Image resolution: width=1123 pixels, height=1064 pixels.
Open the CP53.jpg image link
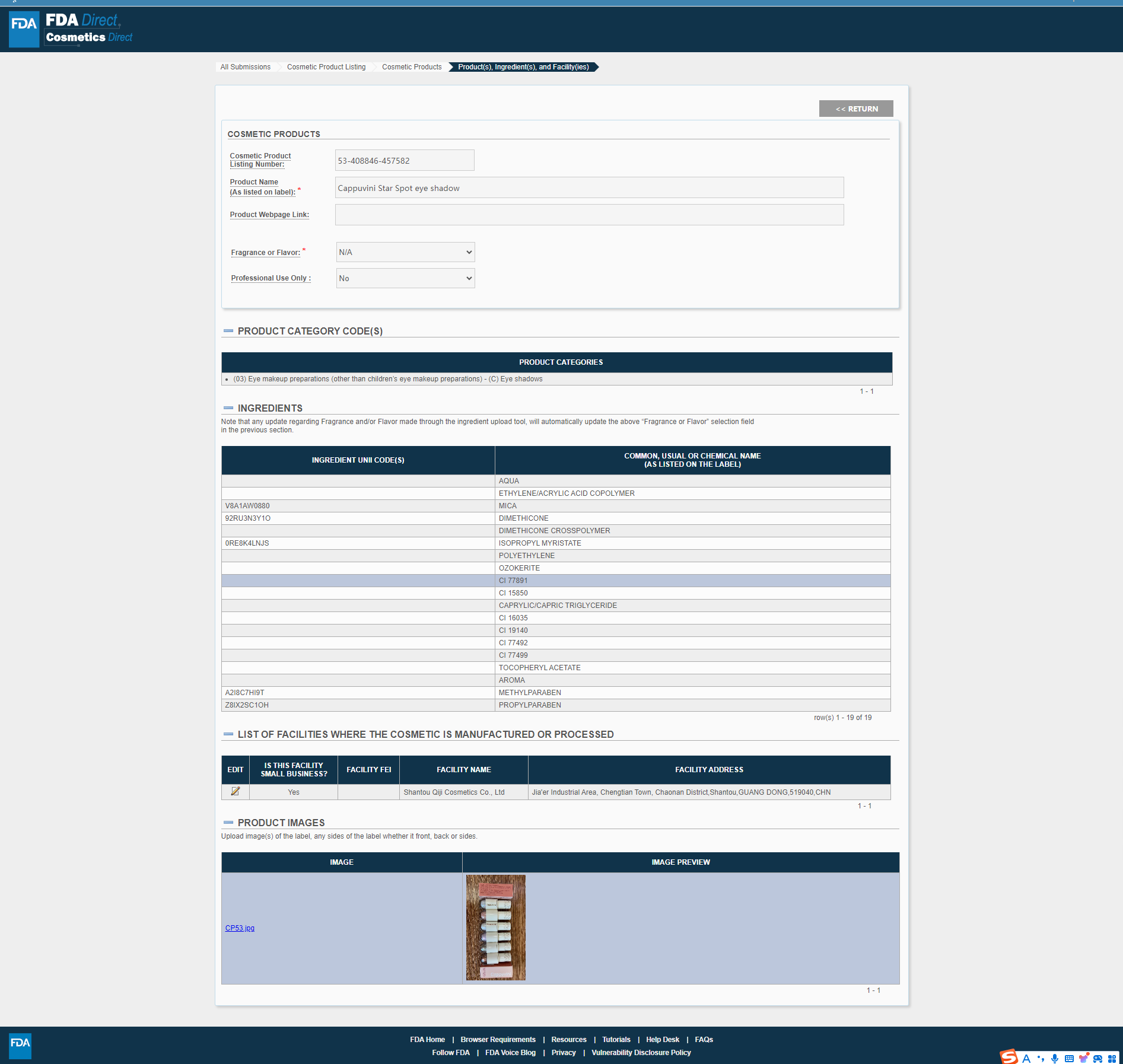click(240, 928)
